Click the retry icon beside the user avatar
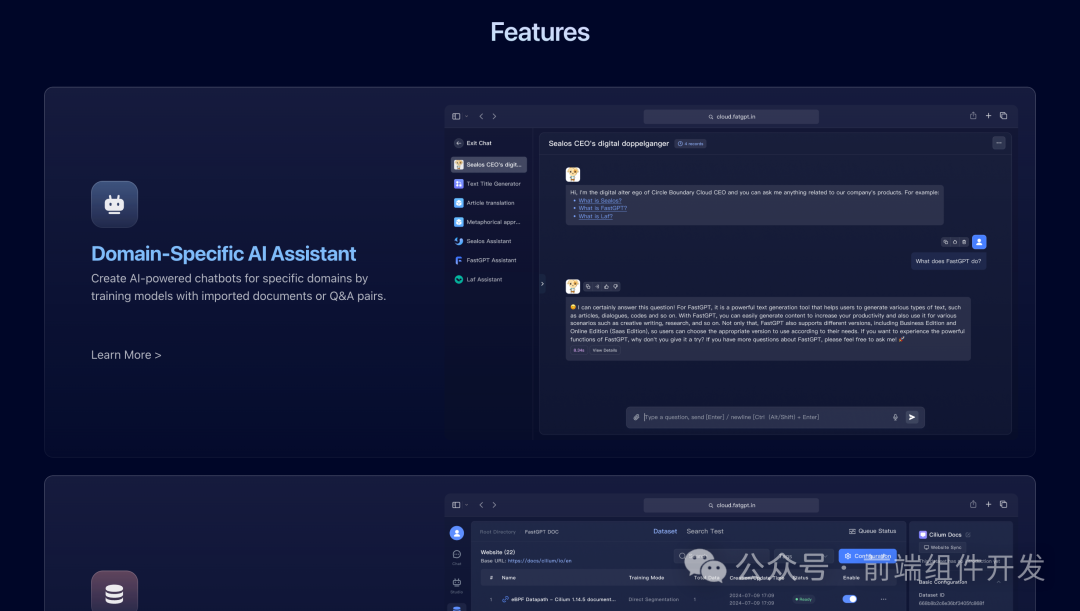This screenshot has height=611, width=1080. click(x=955, y=242)
